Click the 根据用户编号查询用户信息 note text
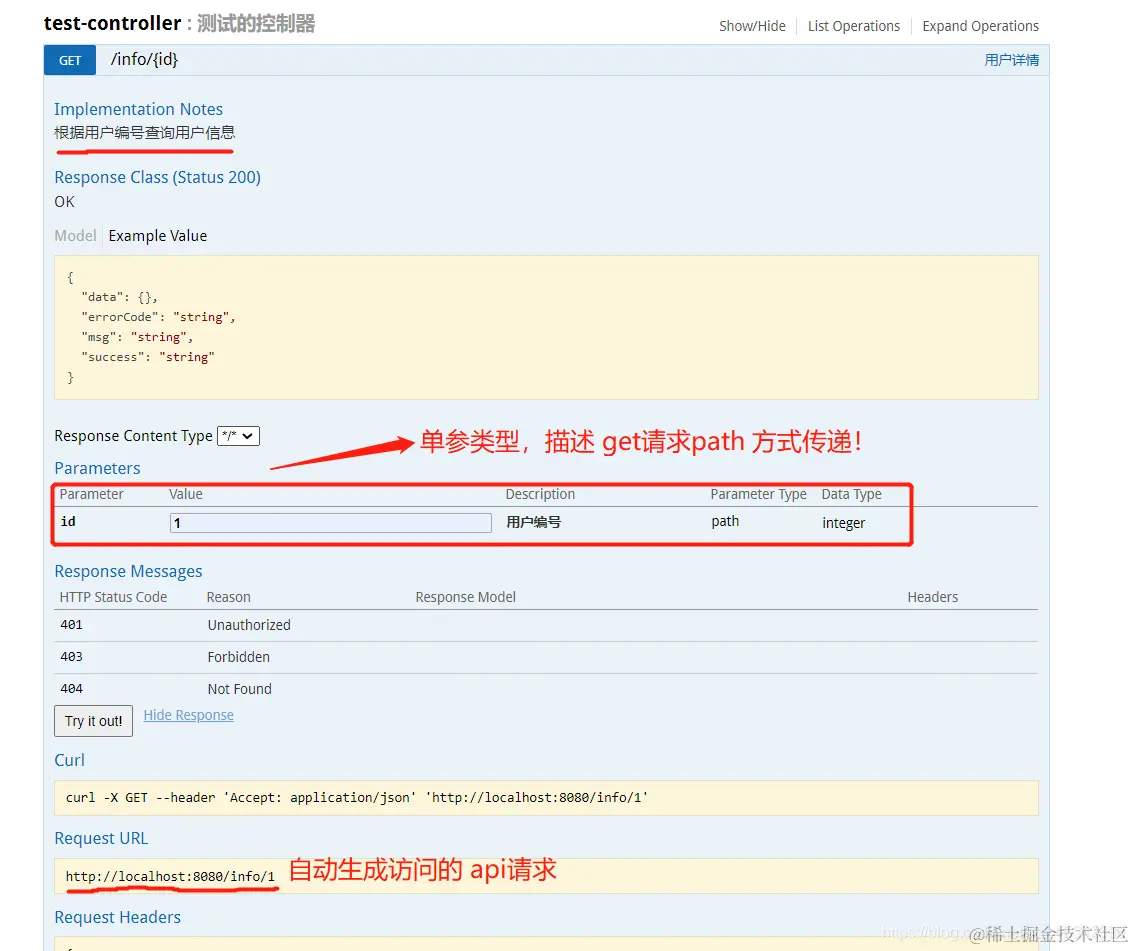 click(145, 132)
